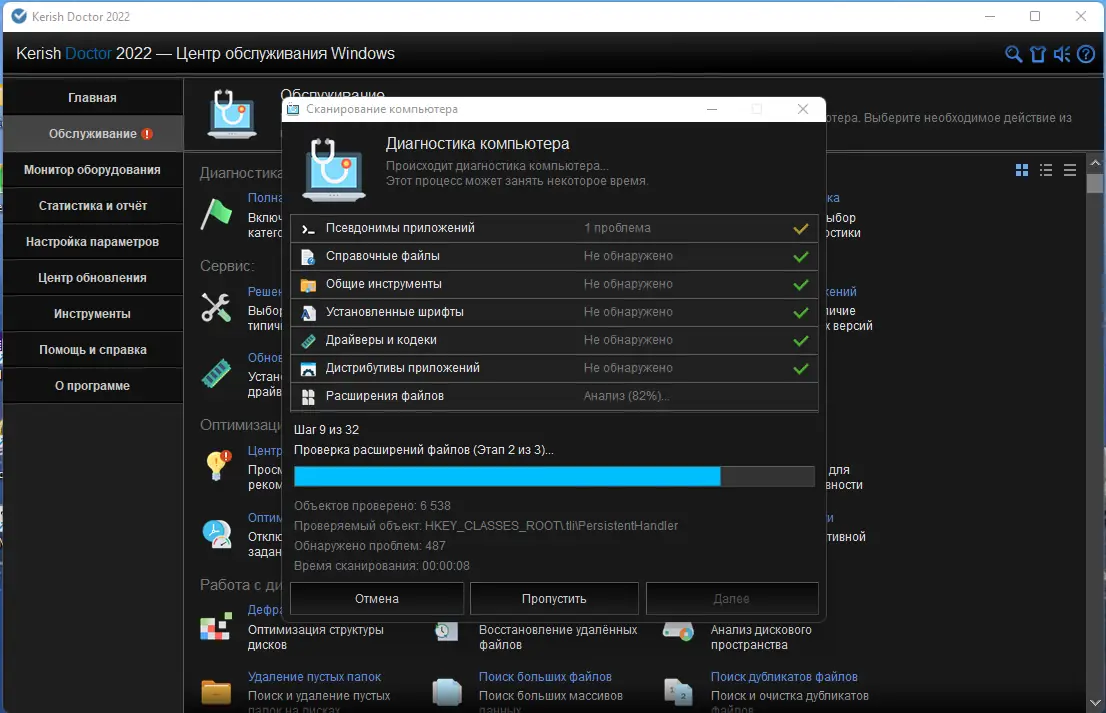Click 'Оптимизация структуры дисков' description text
This screenshot has width=1106, height=713.
tap(315, 637)
